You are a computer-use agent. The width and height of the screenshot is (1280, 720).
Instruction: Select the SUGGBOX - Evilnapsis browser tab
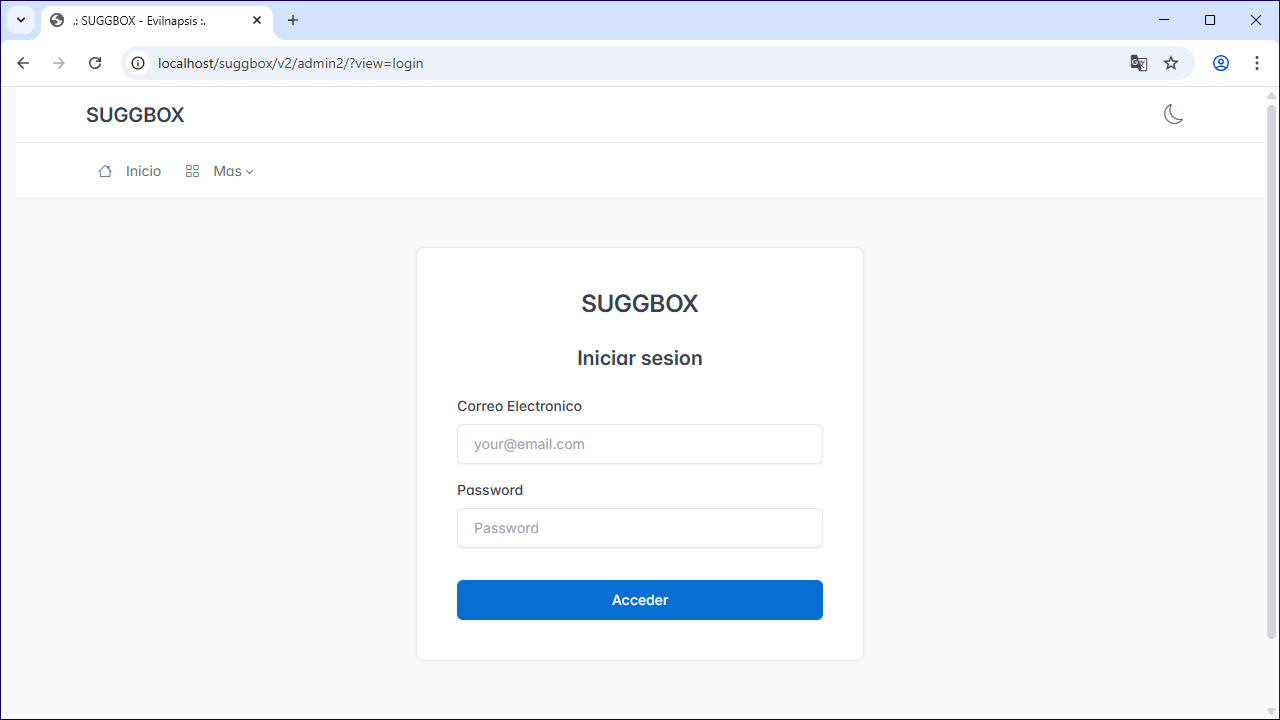coord(157,21)
